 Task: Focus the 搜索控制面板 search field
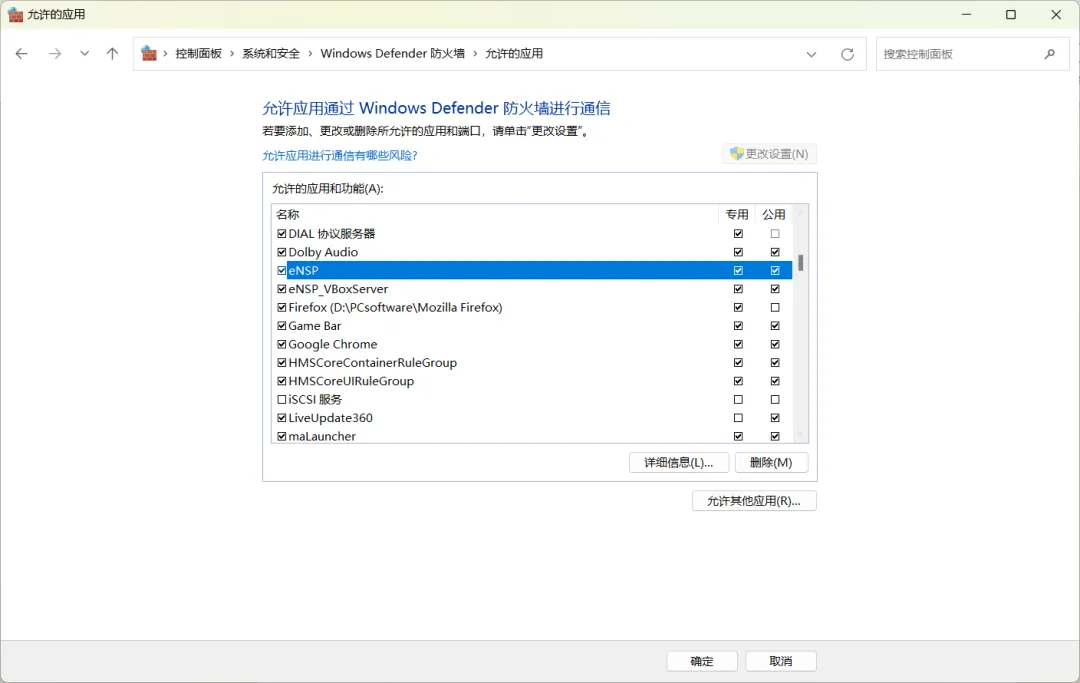tap(972, 54)
